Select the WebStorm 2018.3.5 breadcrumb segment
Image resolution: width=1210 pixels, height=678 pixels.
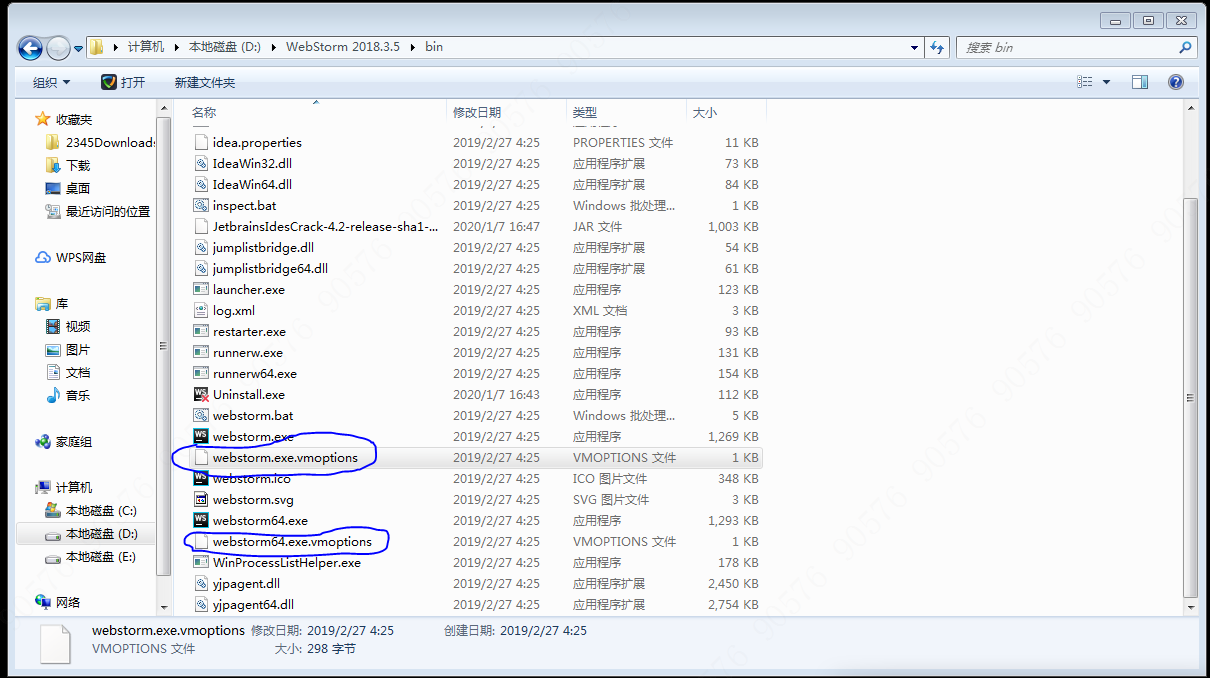[x=342, y=47]
